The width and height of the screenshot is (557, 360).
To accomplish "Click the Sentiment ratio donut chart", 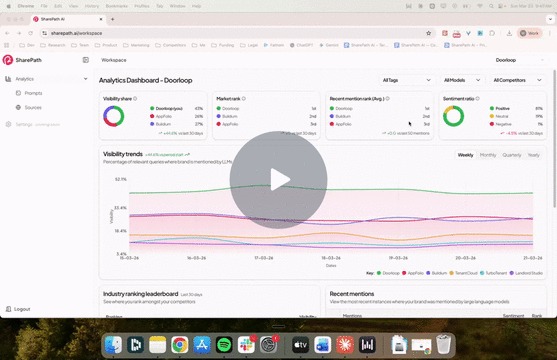I will pos(454,116).
